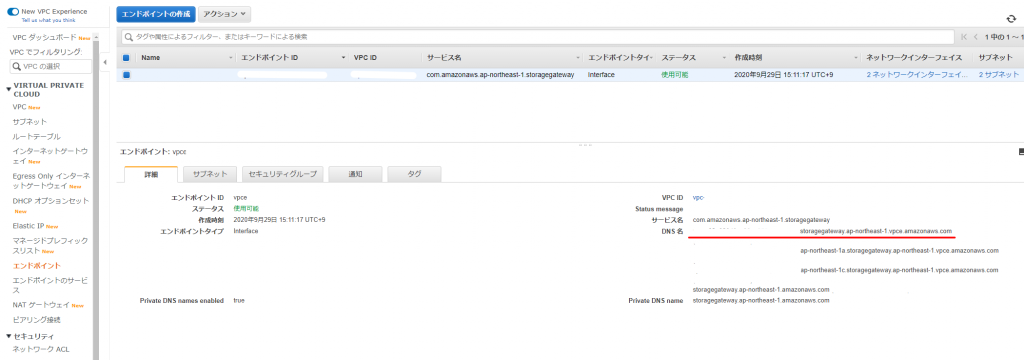Screen dimensions: 1024x360
Task: Open NAT ゲートウェイ in sidebar
Action: (x=41, y=305)
